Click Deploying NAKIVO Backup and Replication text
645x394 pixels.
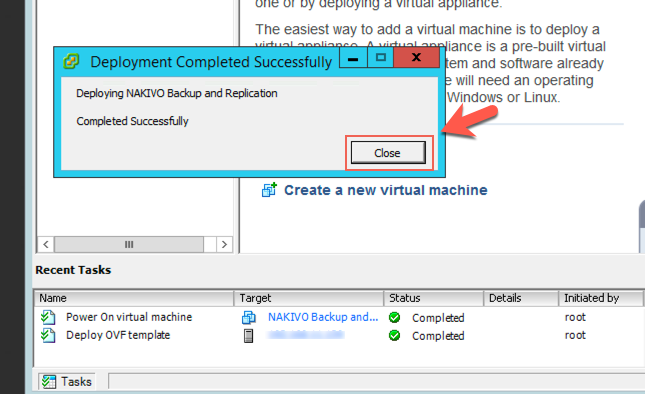[x=177, y=93]
